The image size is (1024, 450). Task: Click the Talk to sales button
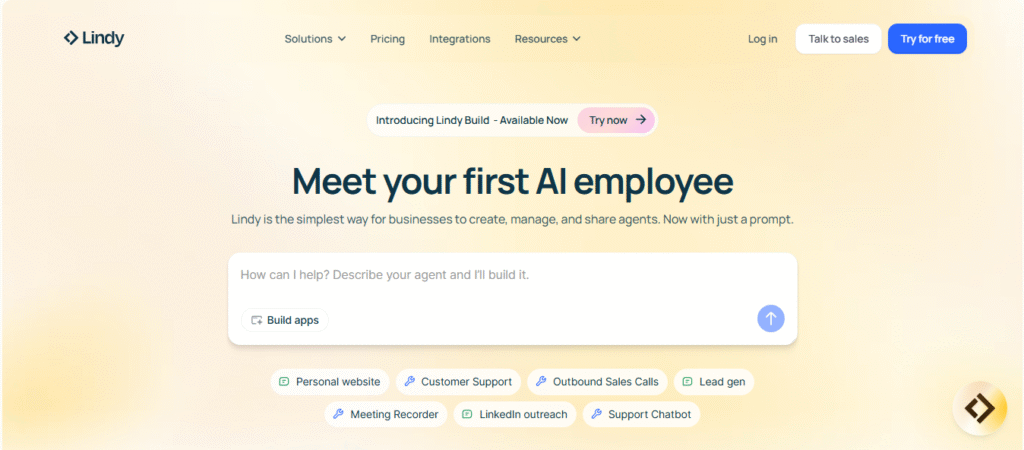838,39
